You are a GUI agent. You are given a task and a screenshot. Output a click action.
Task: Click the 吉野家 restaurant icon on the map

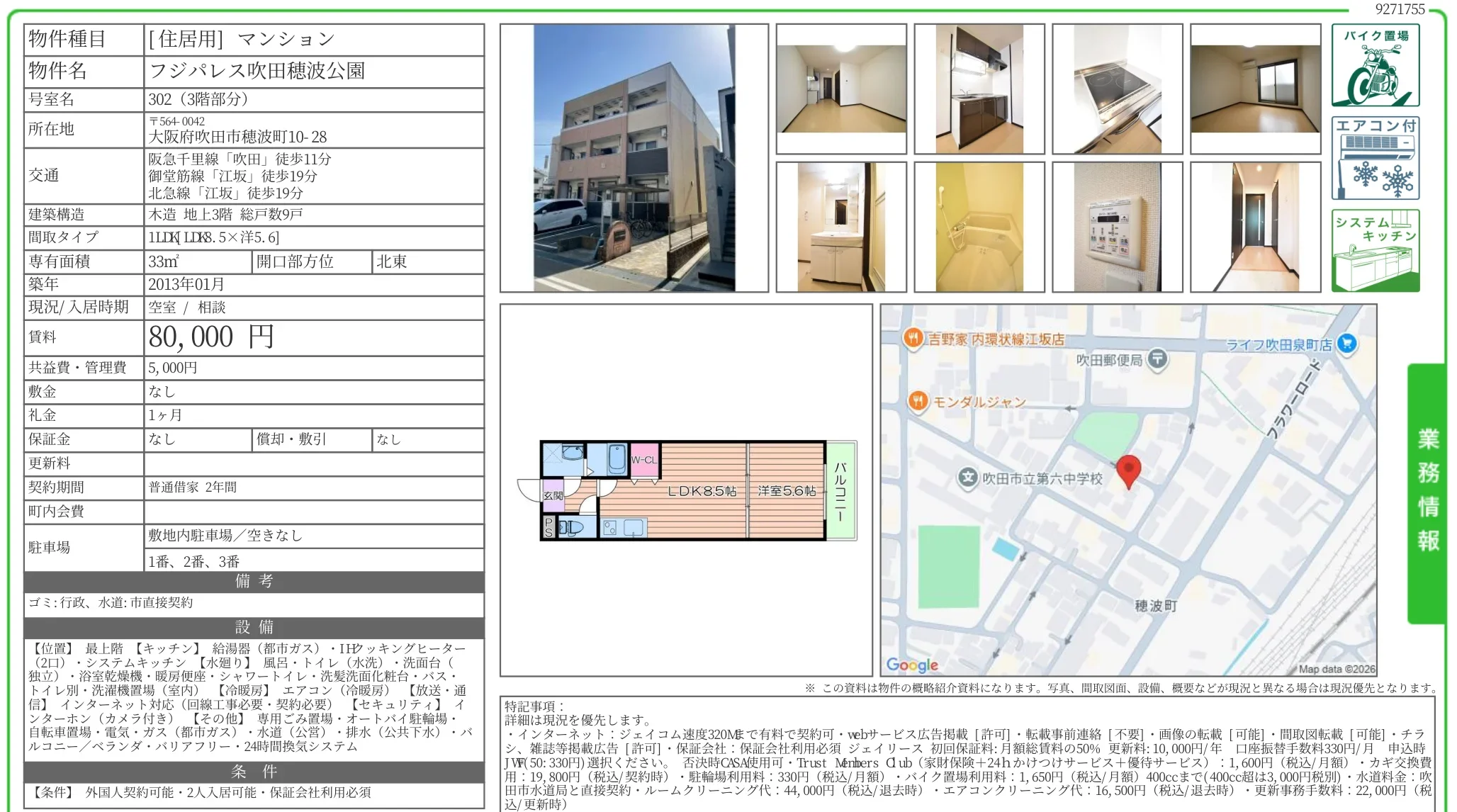coord(913,338)
